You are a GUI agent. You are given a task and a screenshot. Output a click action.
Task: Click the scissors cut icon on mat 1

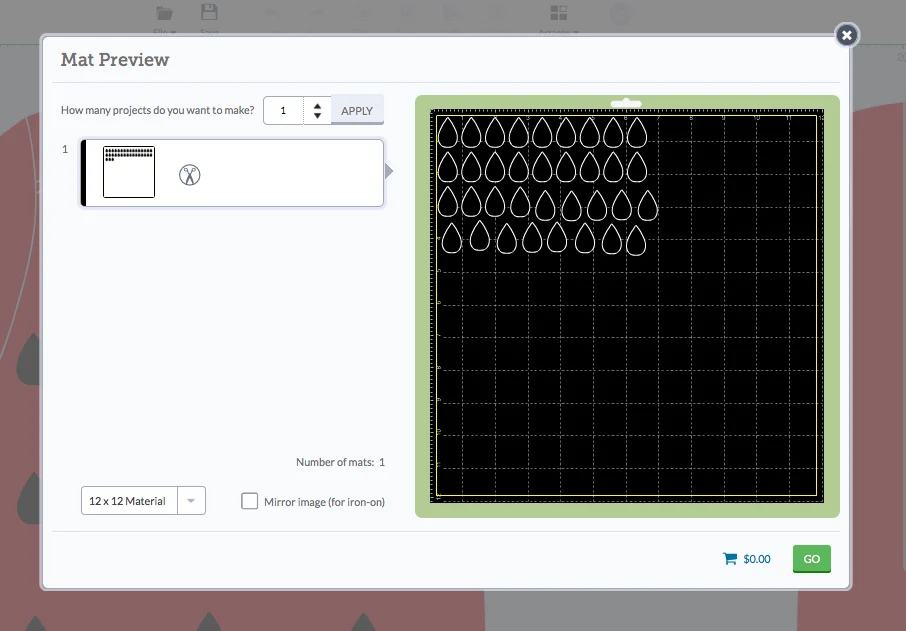[x=190, y=175]
